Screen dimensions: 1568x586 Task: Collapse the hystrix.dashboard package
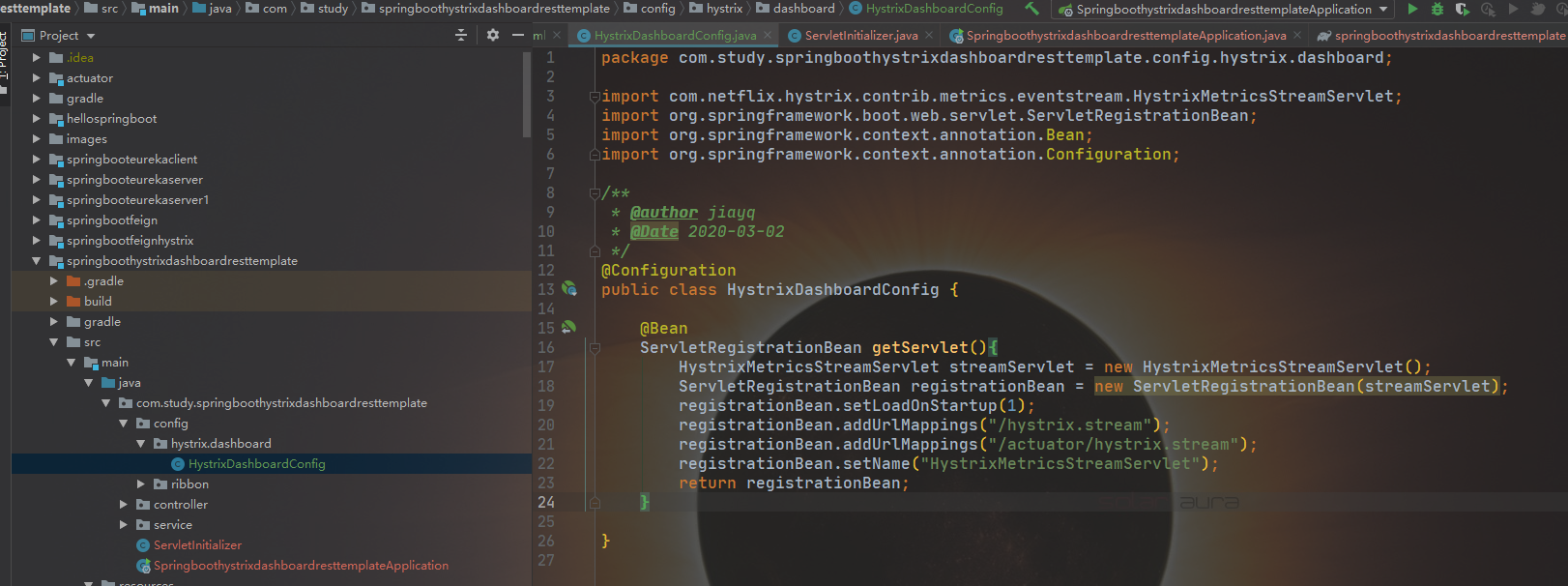(141, 443)
